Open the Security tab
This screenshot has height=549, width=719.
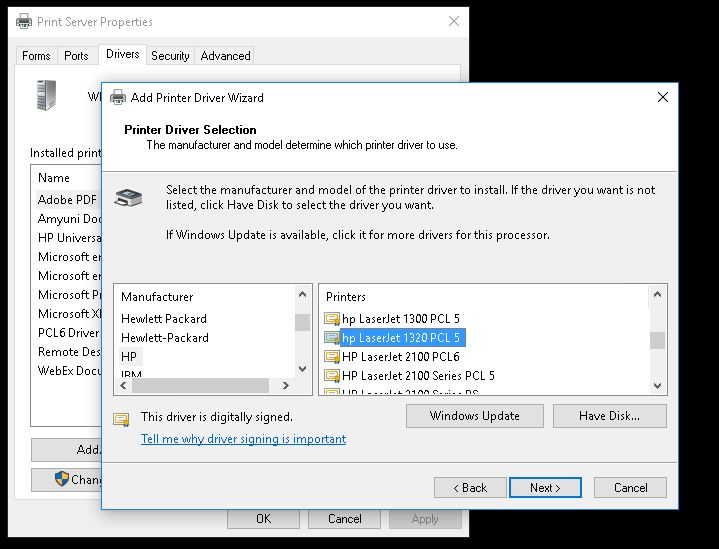point(170,56)
